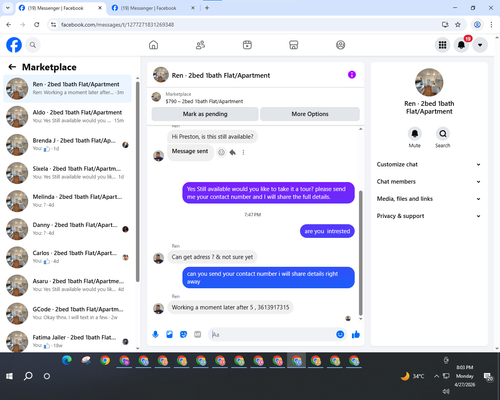
Task: Switch to the second Messenger browser tab
Action: [x=153, y=8]
